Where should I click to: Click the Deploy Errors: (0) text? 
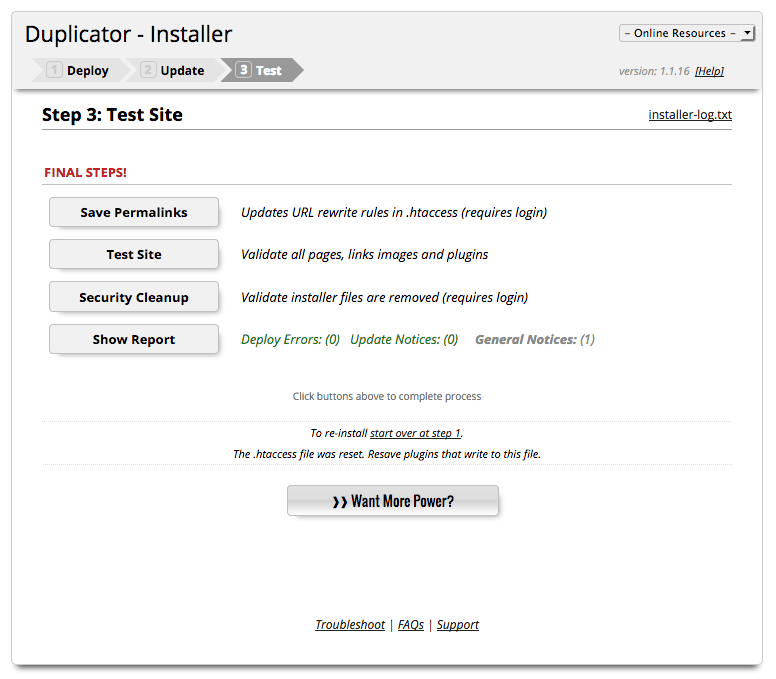[x=290, y=340]
